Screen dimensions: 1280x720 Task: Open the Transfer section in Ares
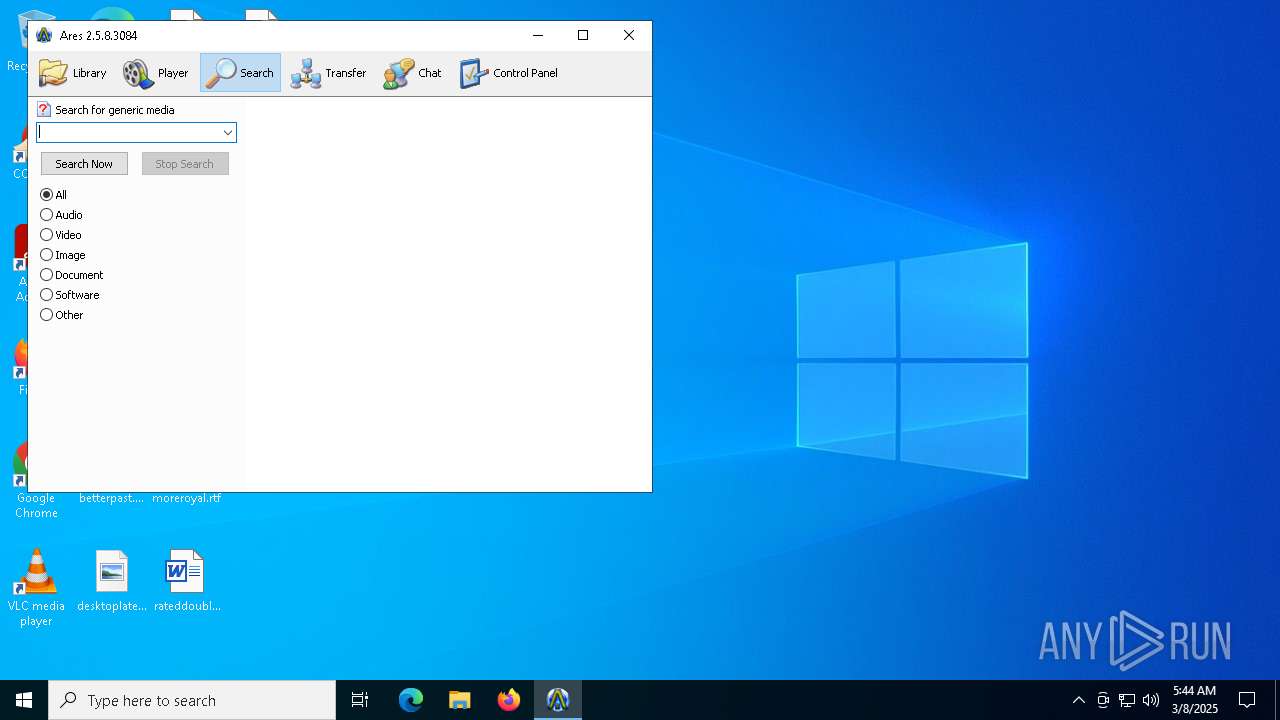328,73
